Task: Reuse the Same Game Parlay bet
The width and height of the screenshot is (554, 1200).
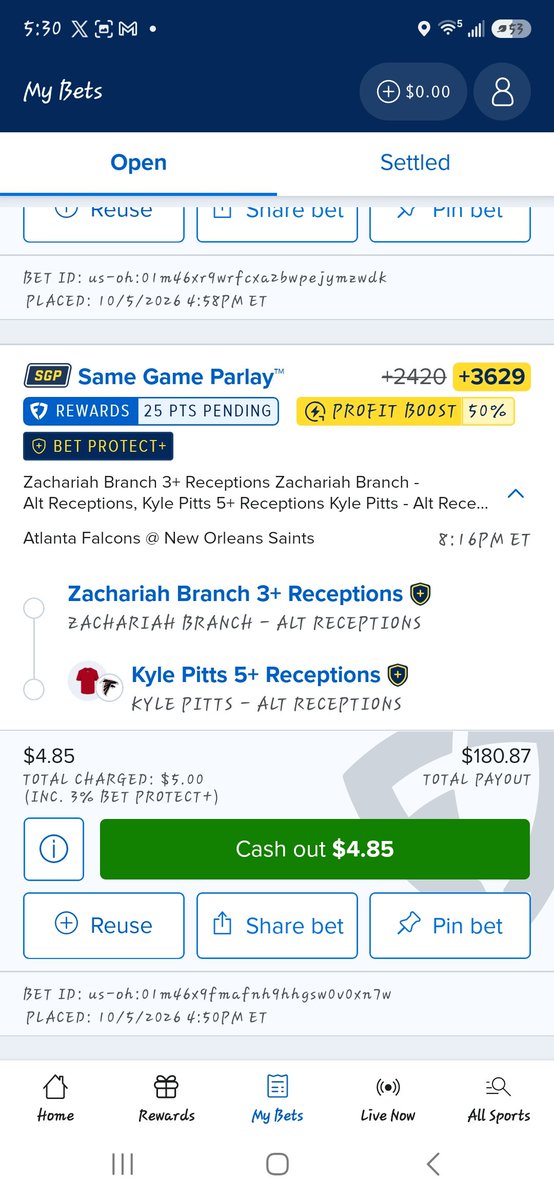Action: (x=104, y=925)
